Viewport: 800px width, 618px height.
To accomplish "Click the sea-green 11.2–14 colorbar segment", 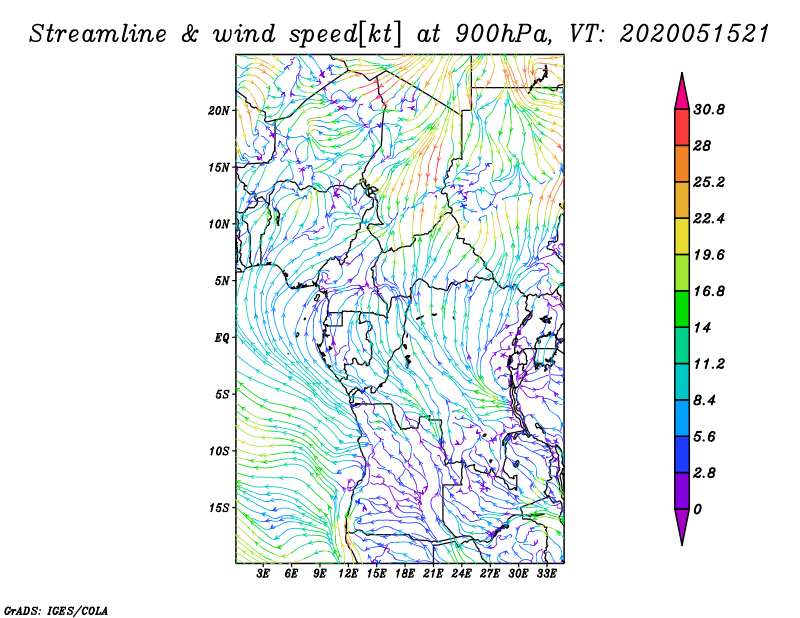I will click(x=682, y=345).
